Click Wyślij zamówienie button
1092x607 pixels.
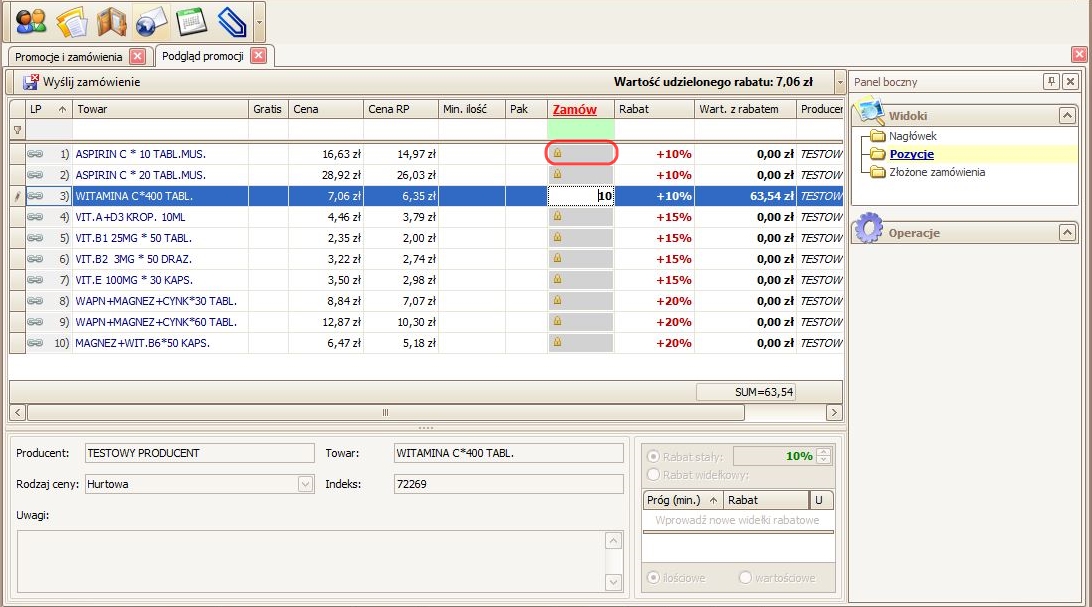(83, 82)
